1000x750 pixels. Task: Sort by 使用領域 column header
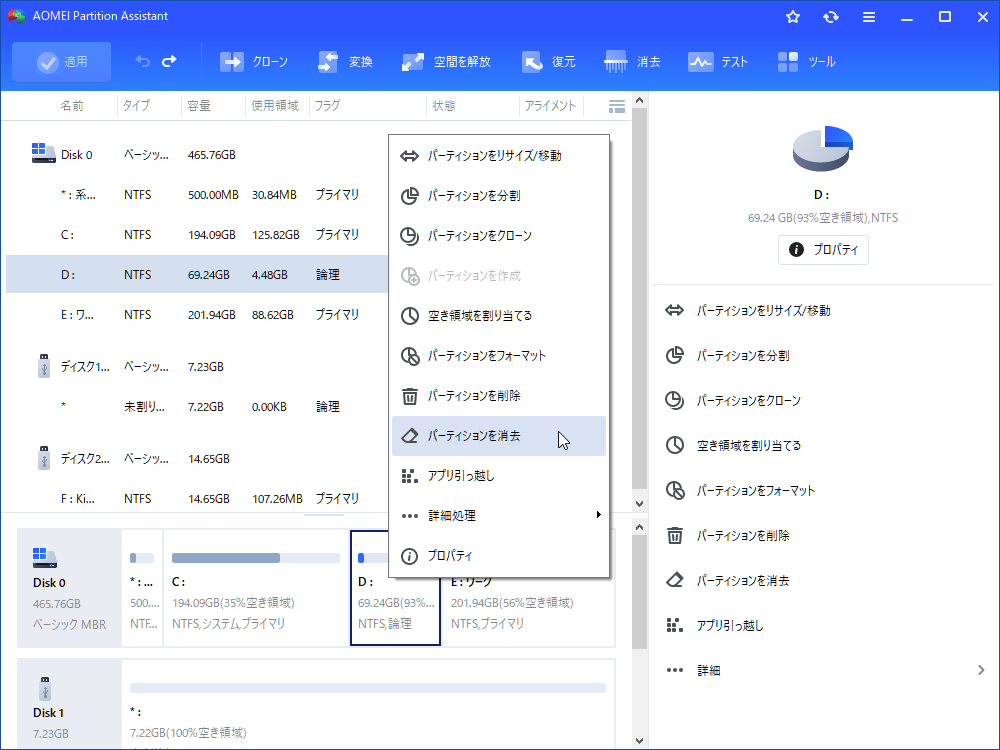pos(275,106)
